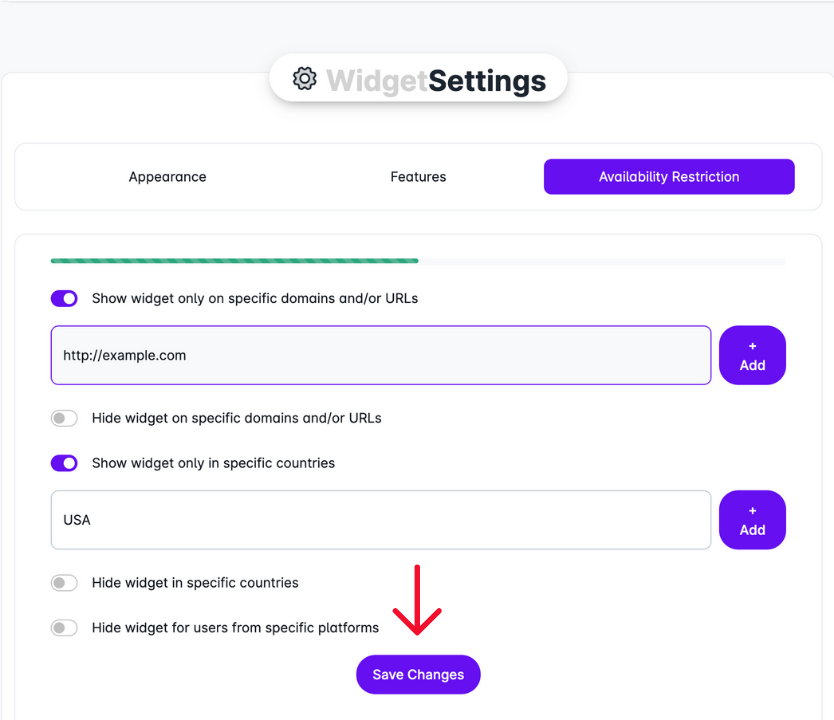Turn off the show only in specific countries switch

pos(64,463)
